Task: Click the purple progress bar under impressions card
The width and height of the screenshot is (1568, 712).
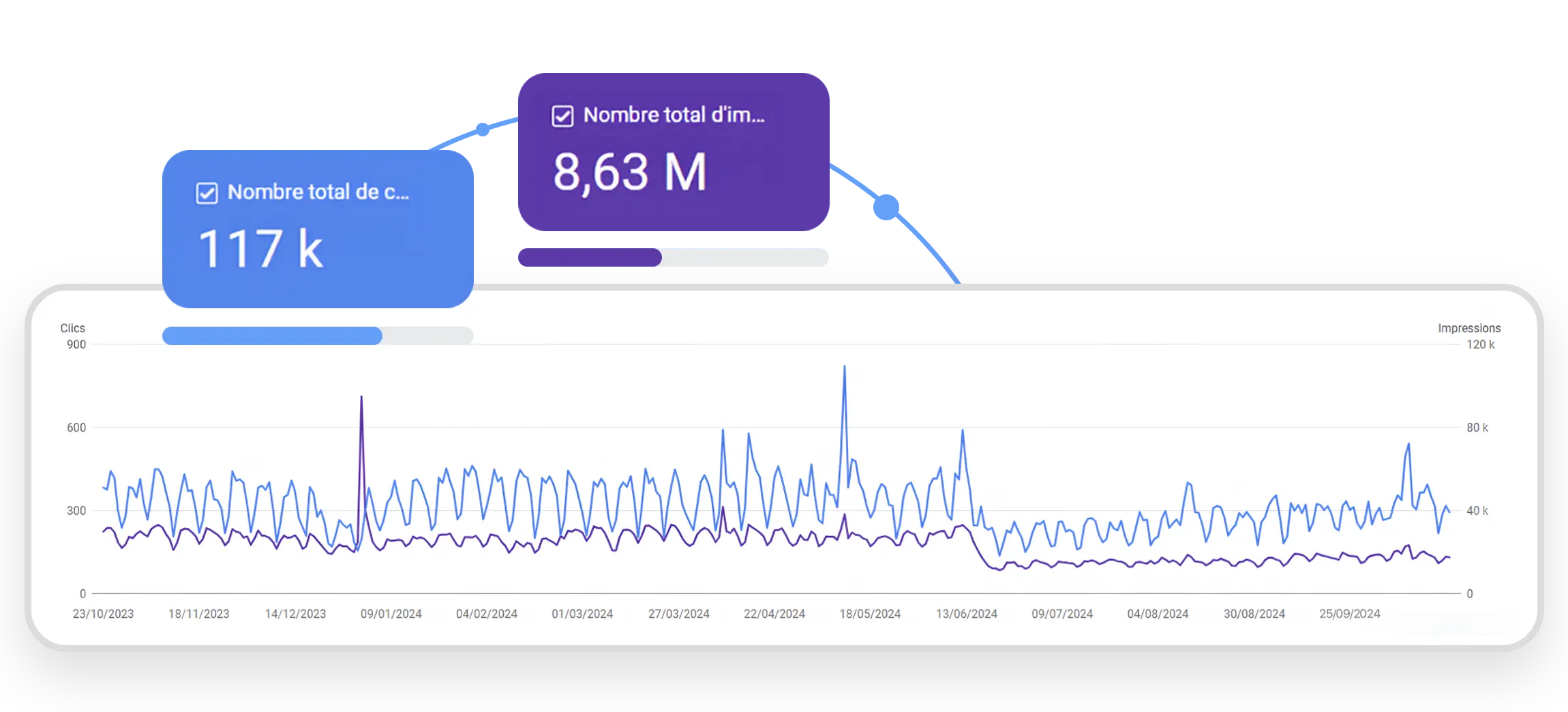Action: pyautogui.click(x=674, y=257)
